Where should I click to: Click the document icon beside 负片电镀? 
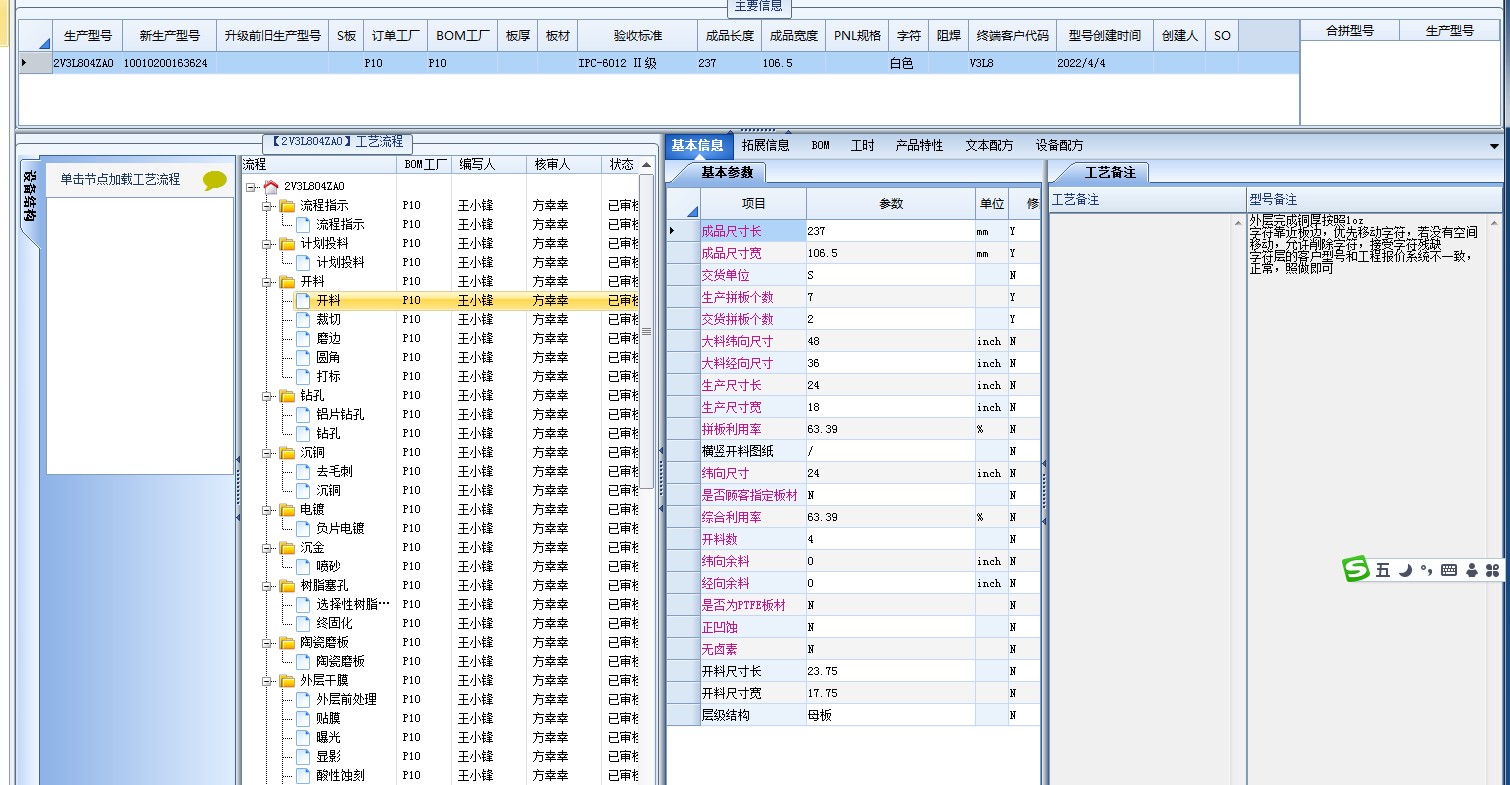(x=303, y=528)
